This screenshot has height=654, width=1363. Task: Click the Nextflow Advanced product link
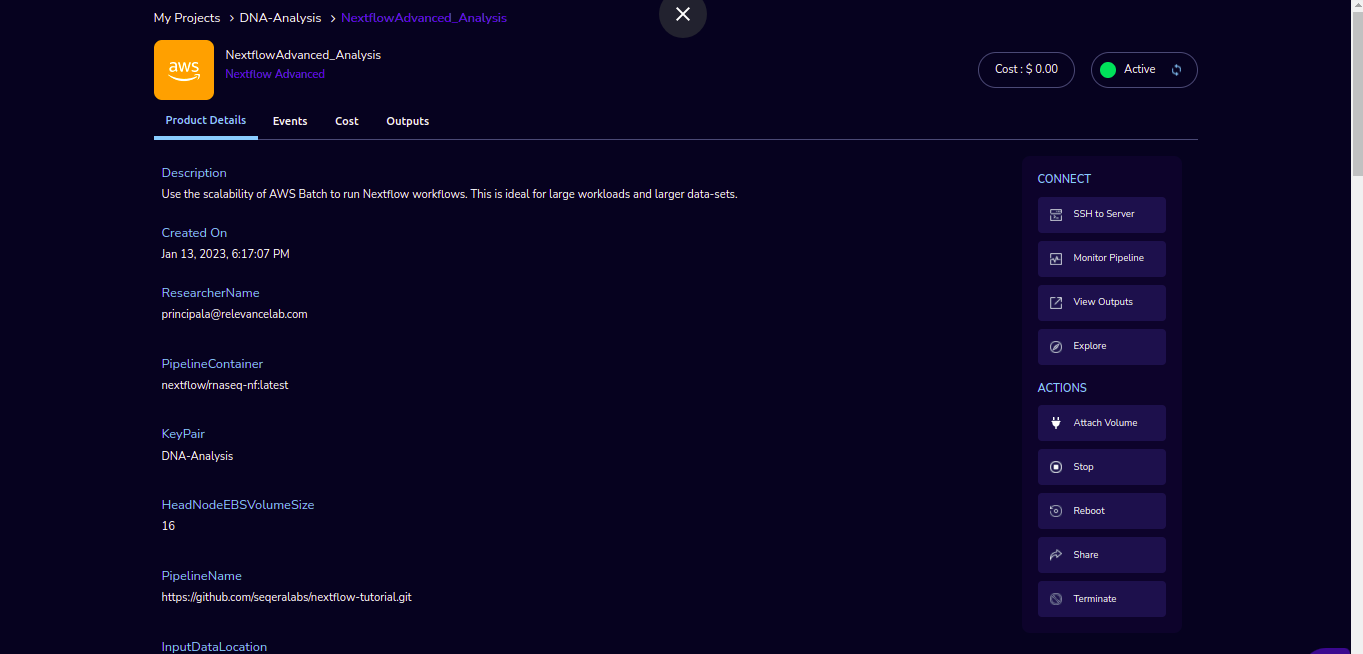point(275,74)
